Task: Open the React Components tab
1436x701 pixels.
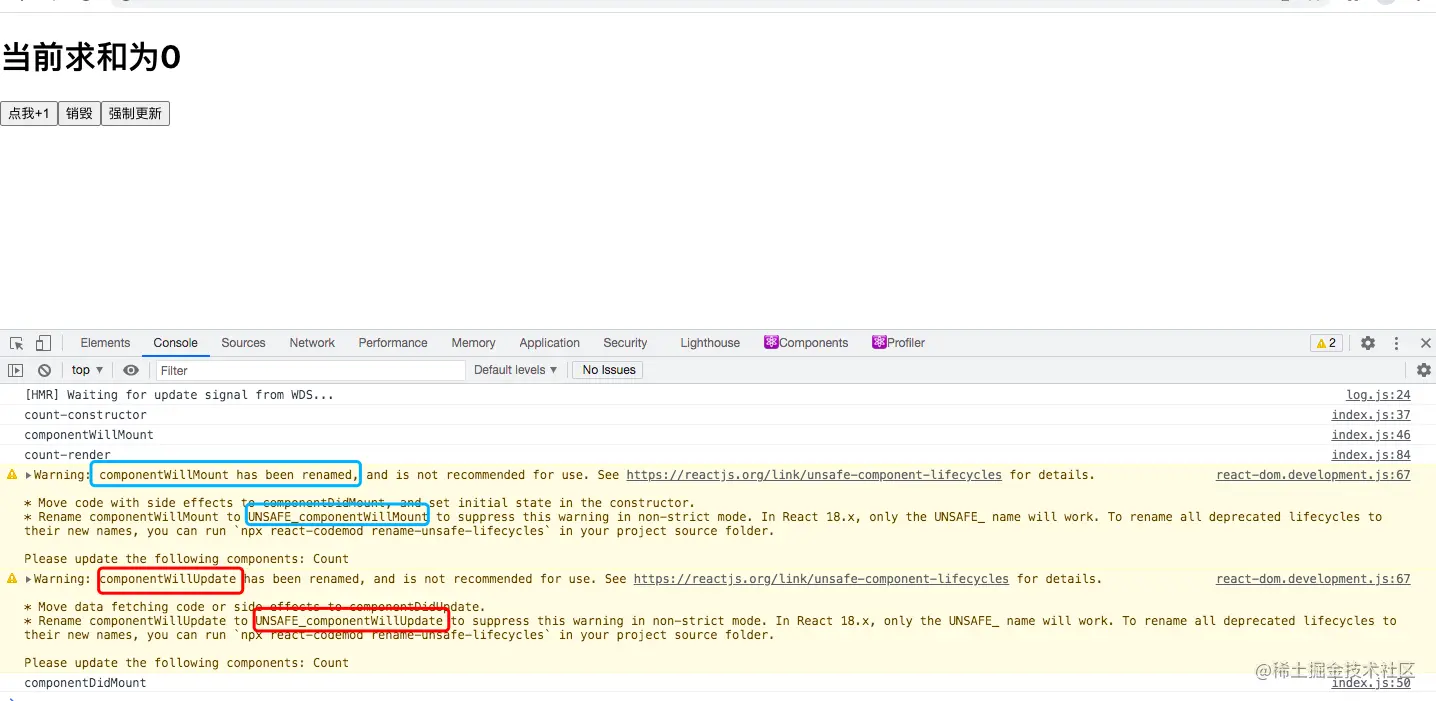Action: tap(806, 343)
